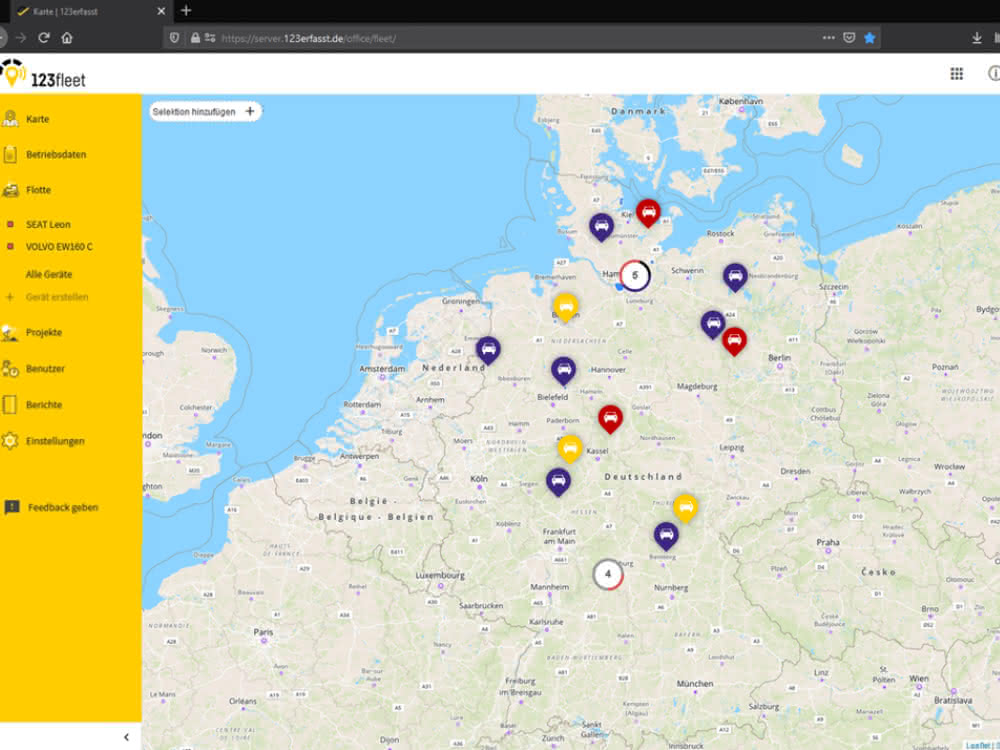This screenshot has height=750, width=1000.
Task: Click Selektion hinzufügen button
Action: coord(206,112)
